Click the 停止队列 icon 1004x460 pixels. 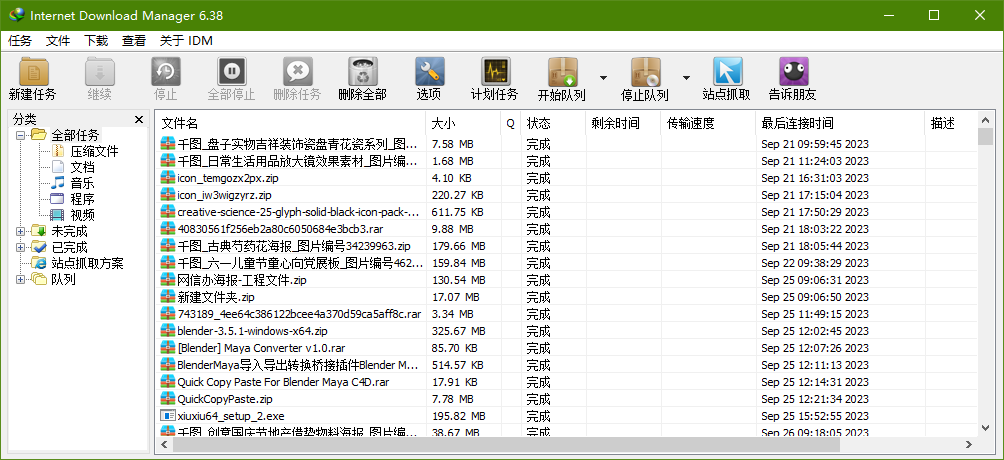coord(645,72)
